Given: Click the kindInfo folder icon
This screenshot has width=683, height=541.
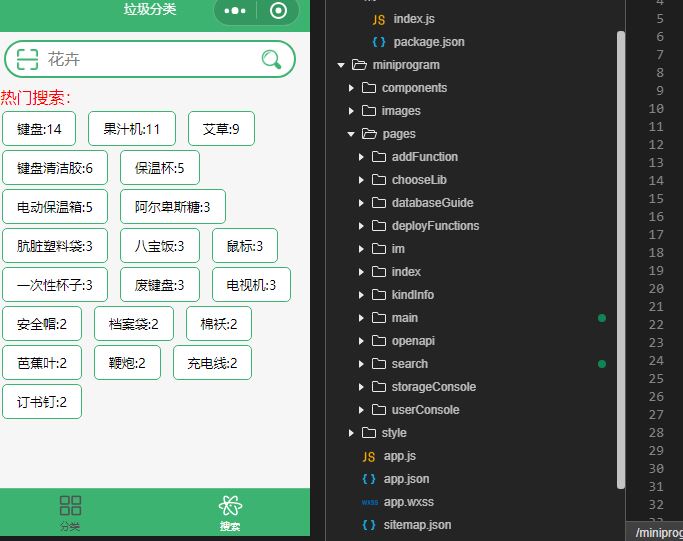Looking at the screenshot, I should [379, 295].
